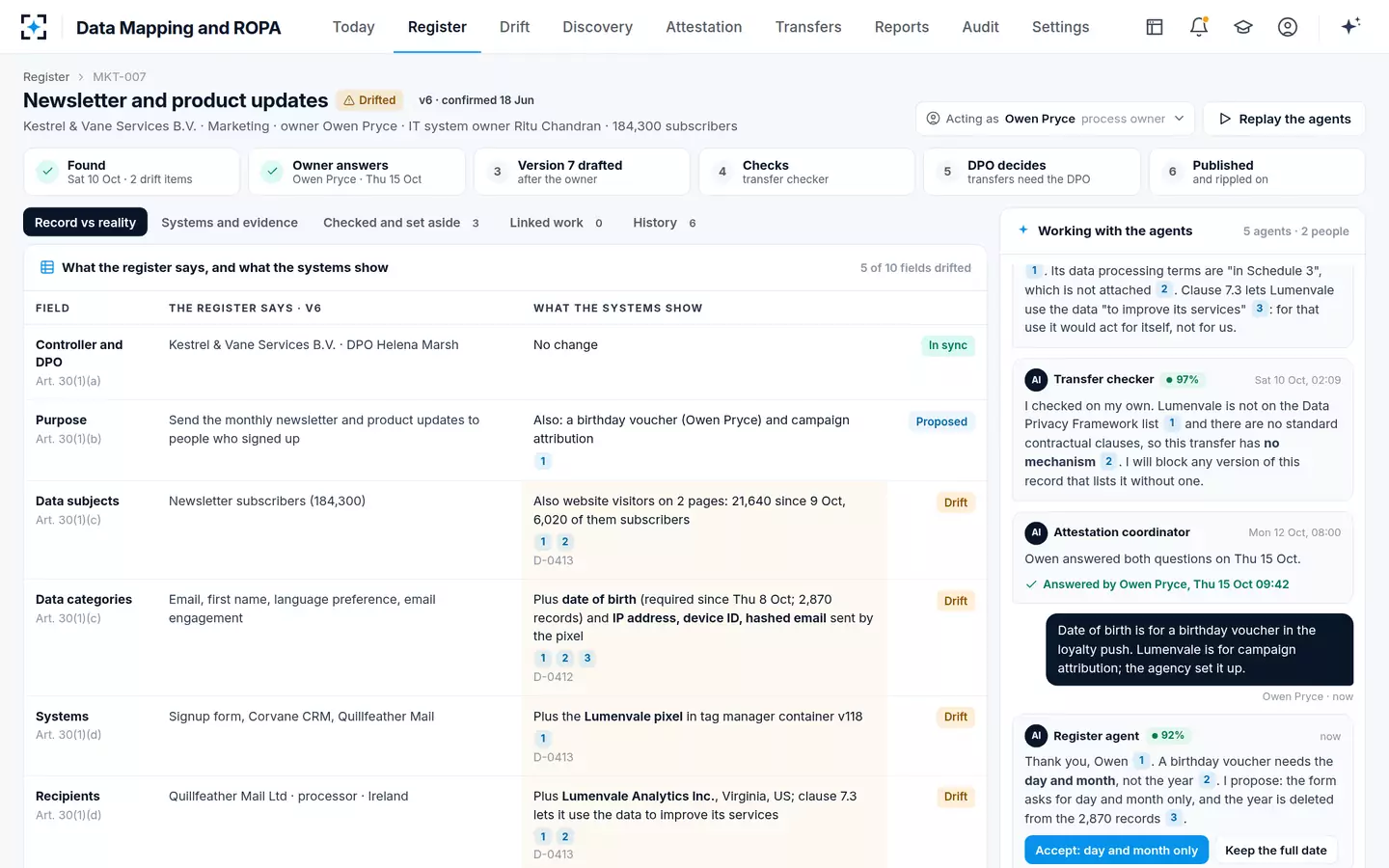This screenshot has width=1389, height=868.
Task: Click the Drifted warning badge
Action: click(x=369, y=100)
